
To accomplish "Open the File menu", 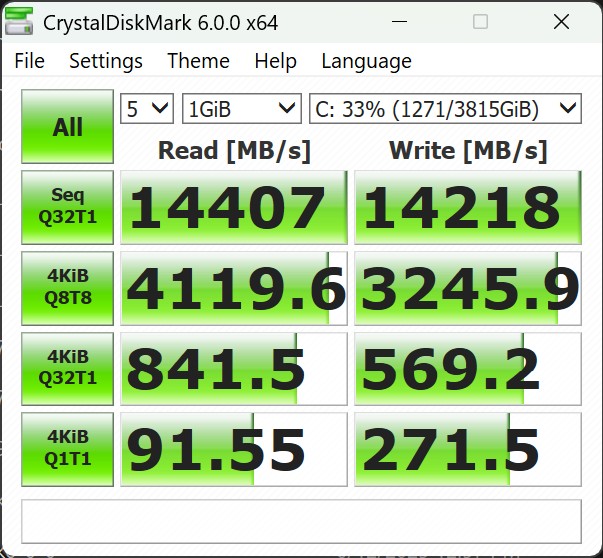I will 30,61.
